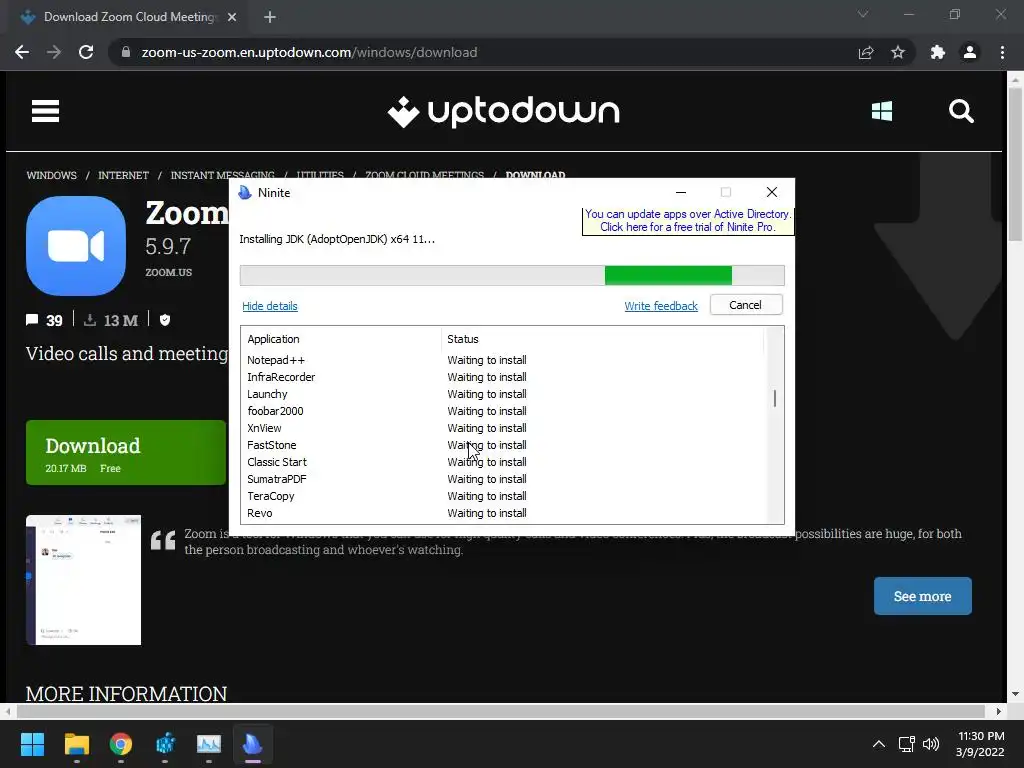The width and height of the screenshot is (1024, 768).
Task: Select the InfraRecorder row
Action: pos(503,377)
